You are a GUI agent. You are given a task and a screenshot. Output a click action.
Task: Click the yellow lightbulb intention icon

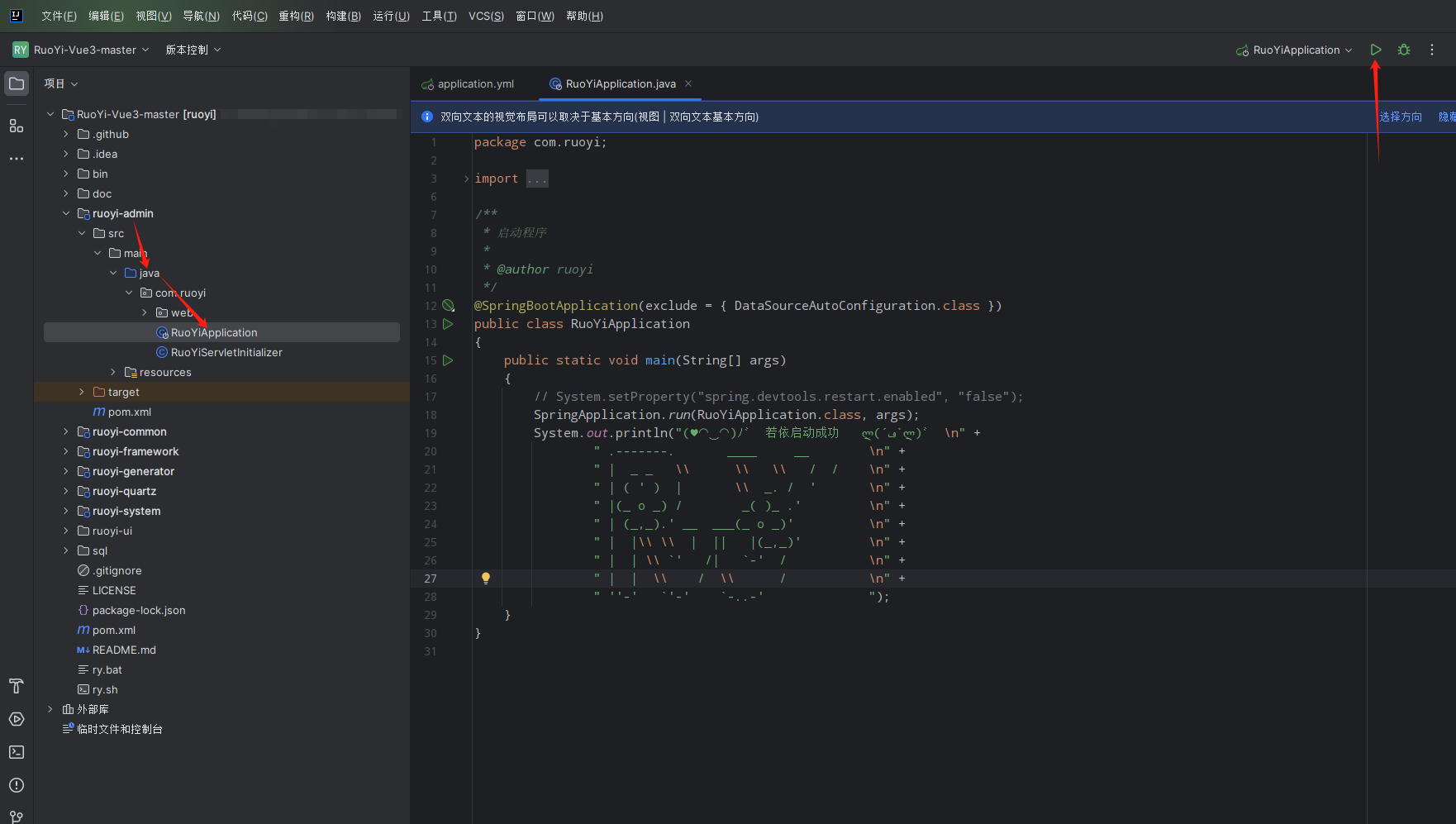click(486, 579)
